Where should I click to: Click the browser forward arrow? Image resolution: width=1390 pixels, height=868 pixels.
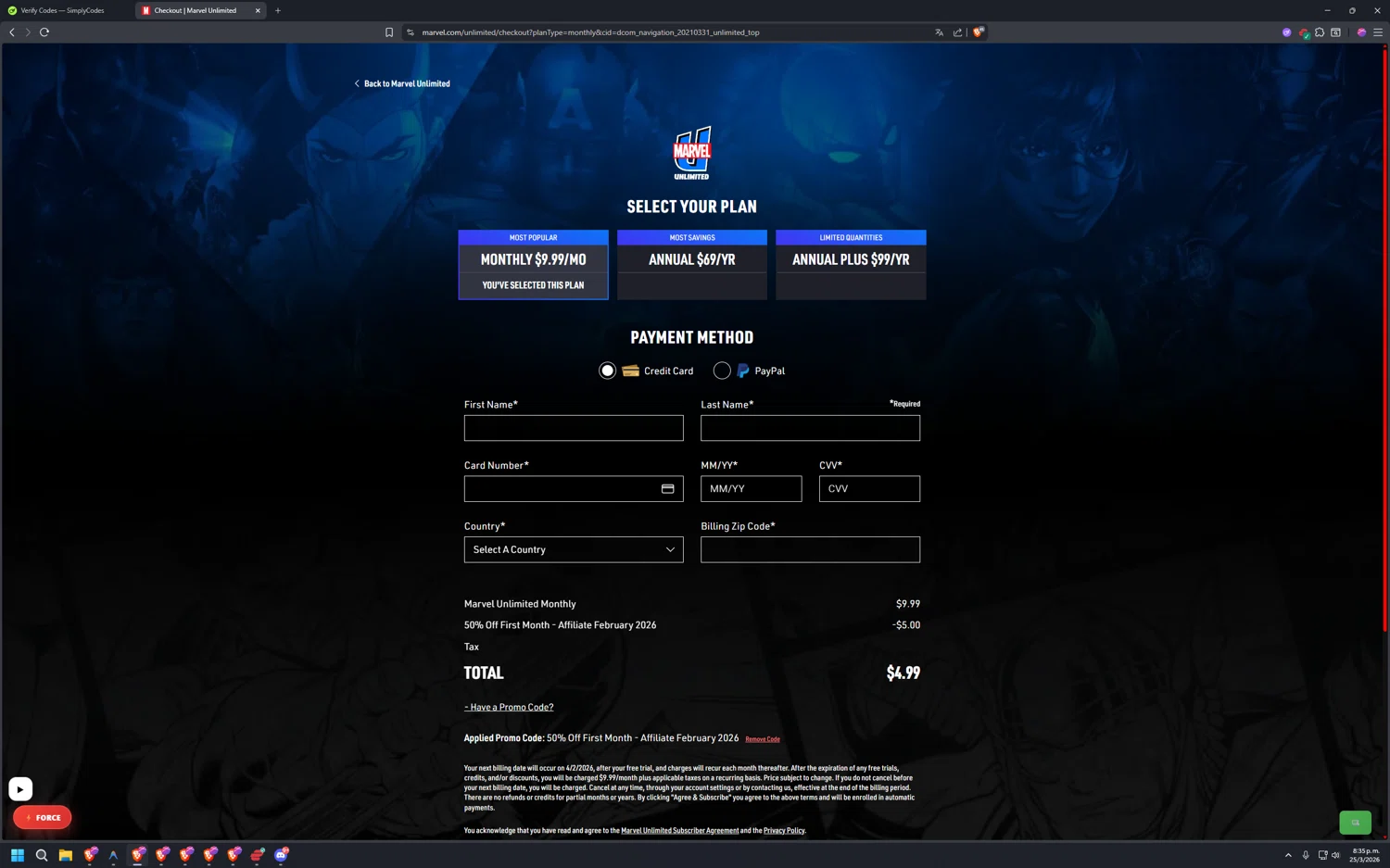tap(28, 32)
